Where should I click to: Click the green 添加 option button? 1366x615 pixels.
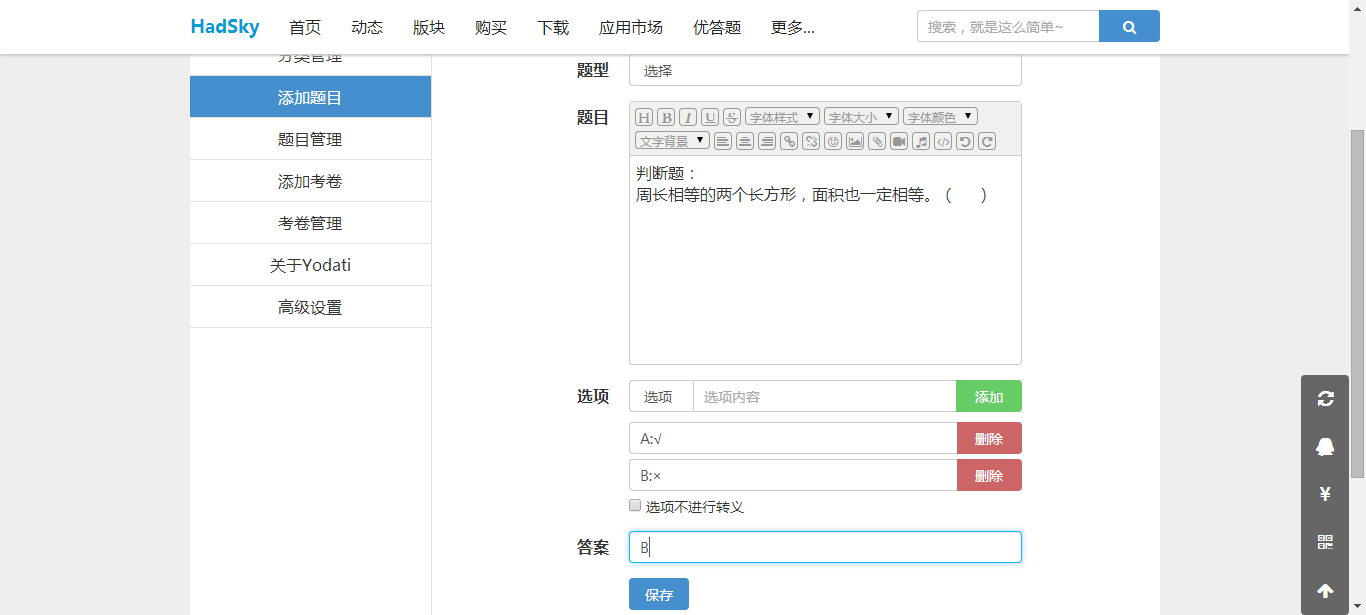pos(988,397)
